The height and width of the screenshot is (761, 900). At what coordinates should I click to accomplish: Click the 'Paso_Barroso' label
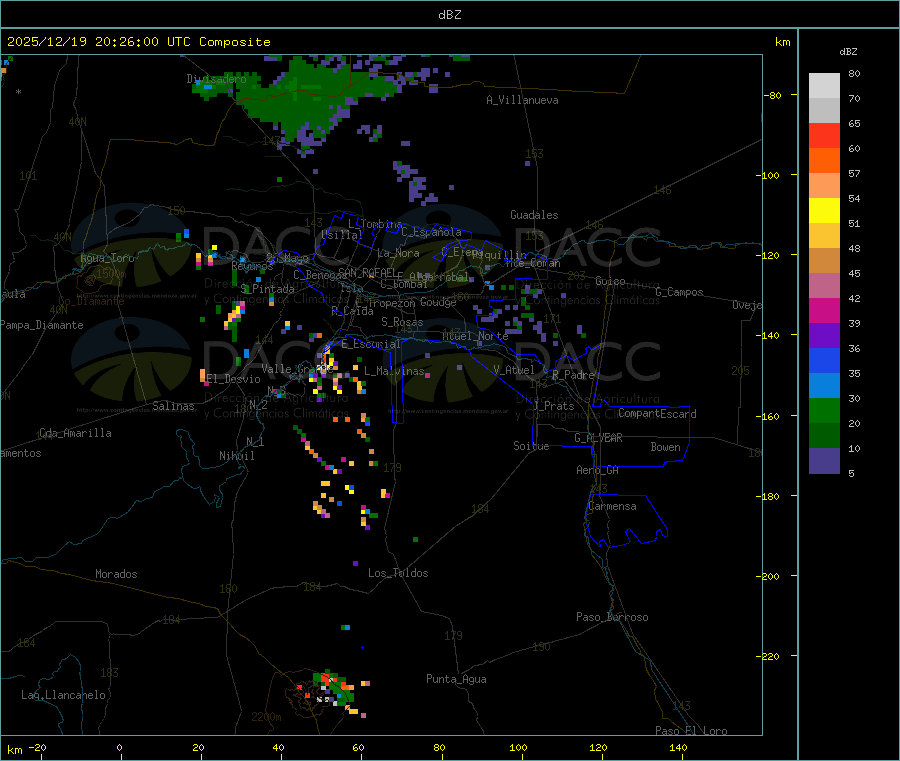(x=612, y=617)
